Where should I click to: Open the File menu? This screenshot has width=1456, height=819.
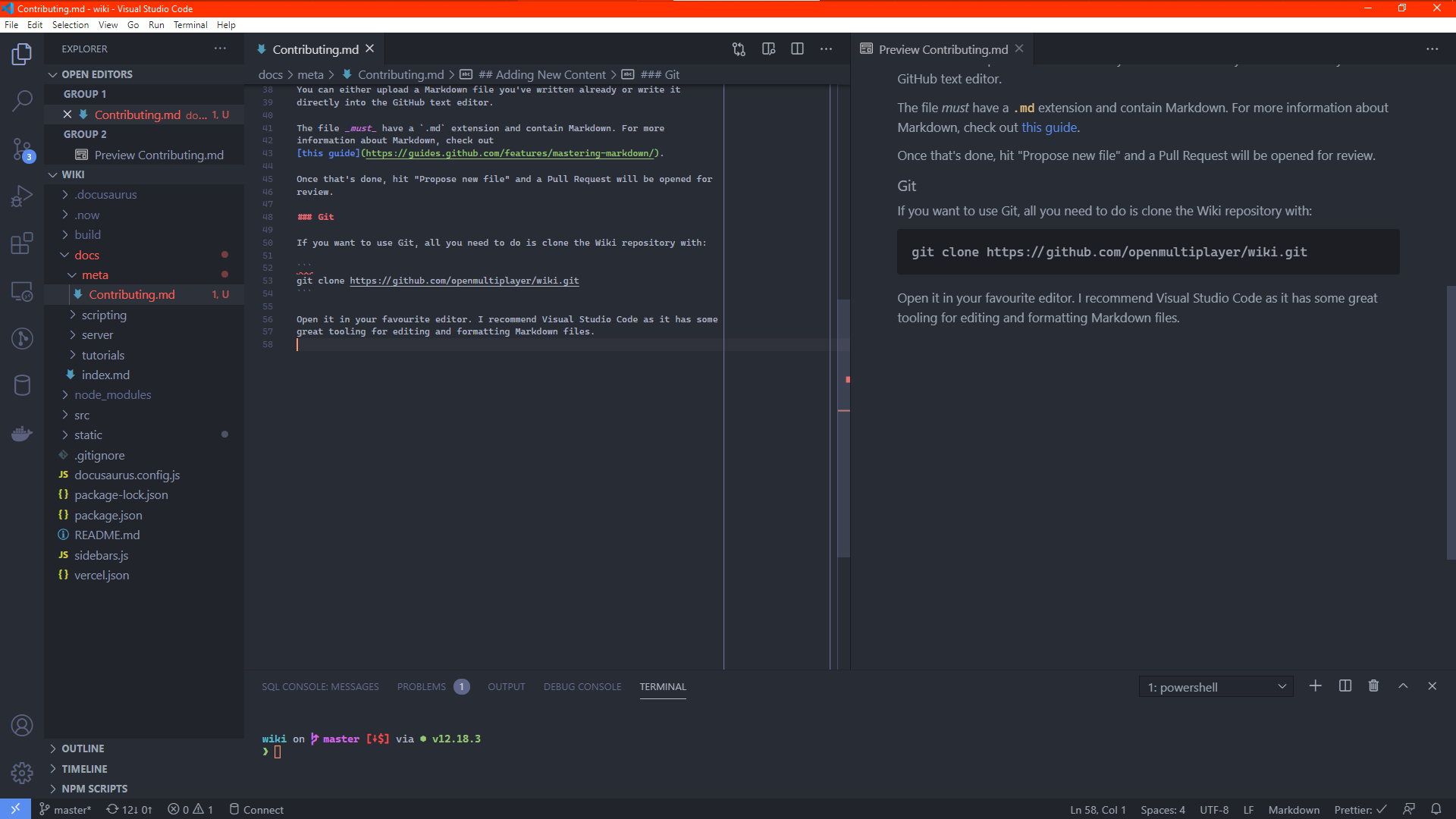(x=11, y=25)
